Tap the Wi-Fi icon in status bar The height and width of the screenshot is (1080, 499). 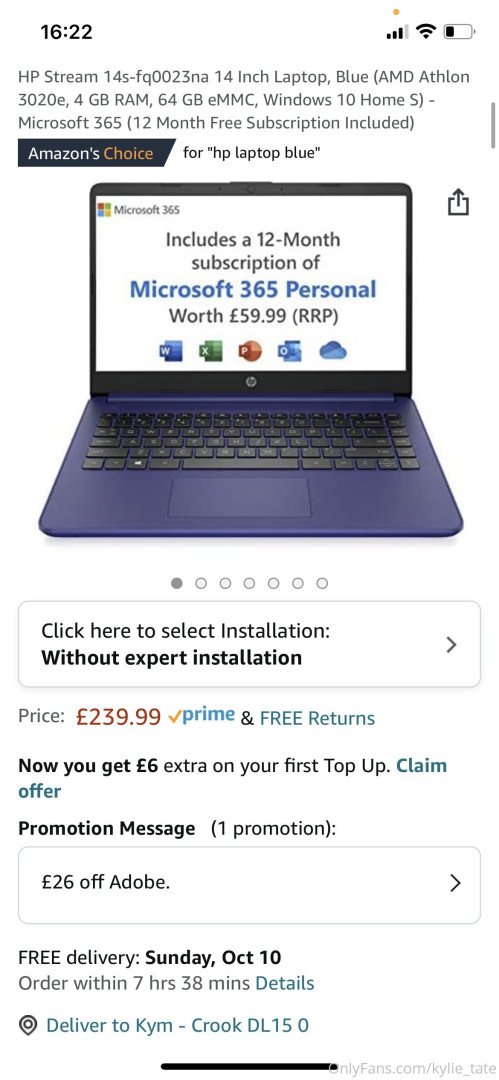point(427,31)
